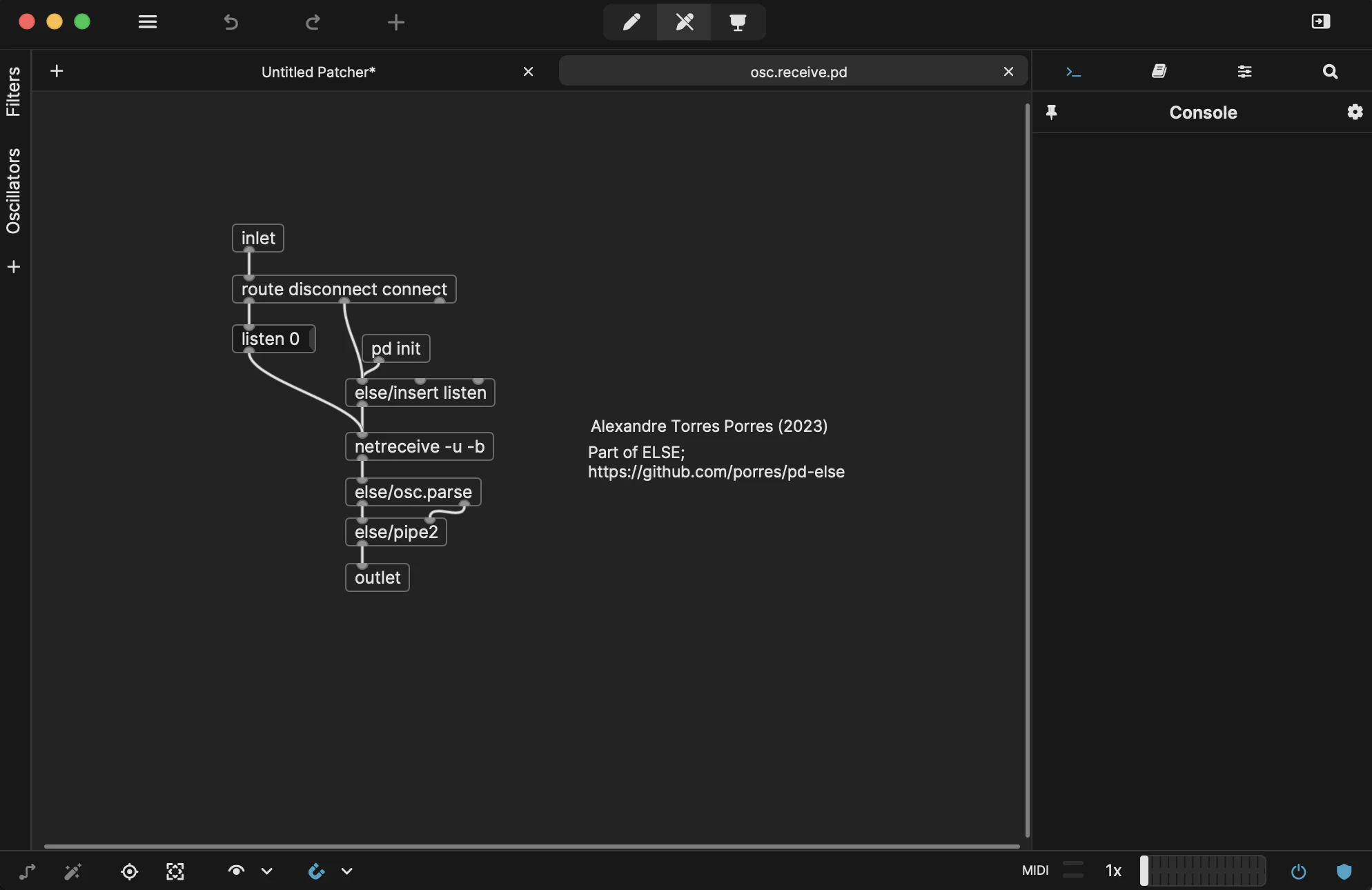Expand the overlay settings dropdown arrow
This screenshot has height=890, width=1372.
[267, 871]
